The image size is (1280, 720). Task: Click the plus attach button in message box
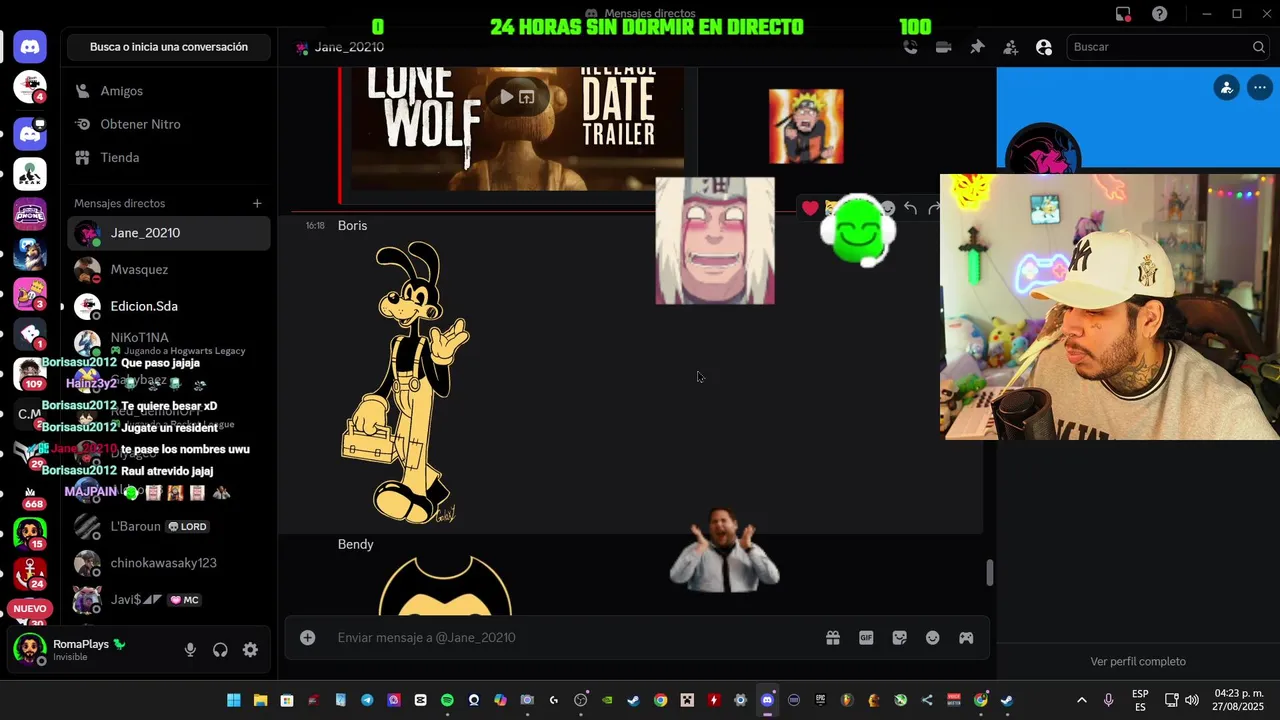coord(308,638)
